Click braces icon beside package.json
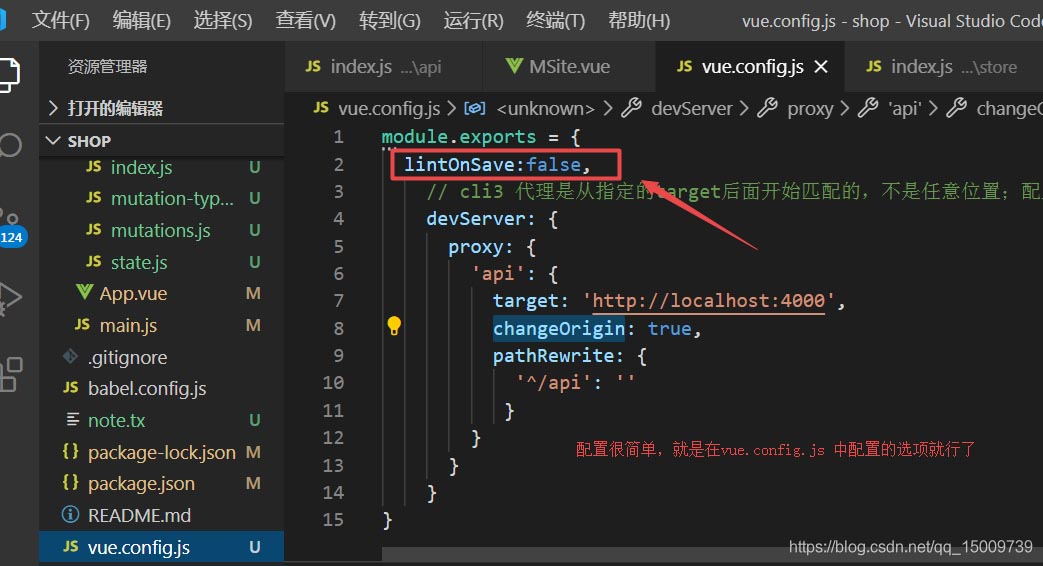Screen dimensions: 1043x566 coord(70,482)
